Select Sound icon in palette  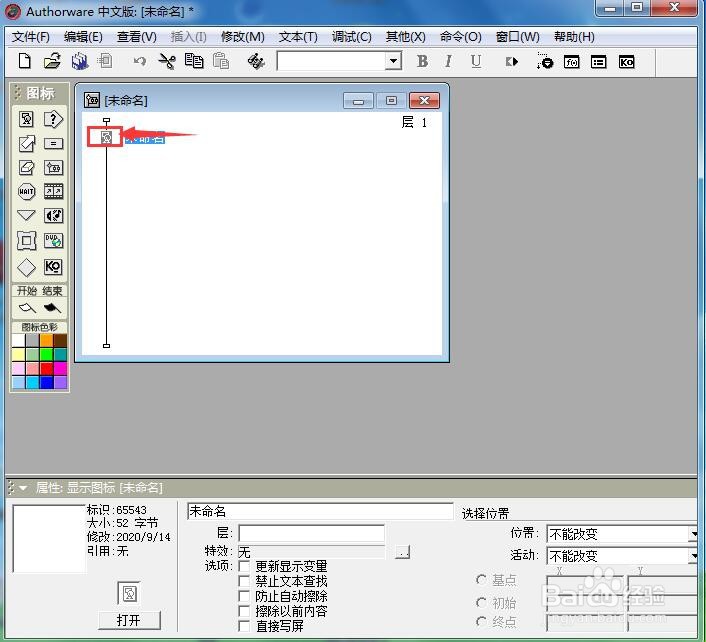53,216
